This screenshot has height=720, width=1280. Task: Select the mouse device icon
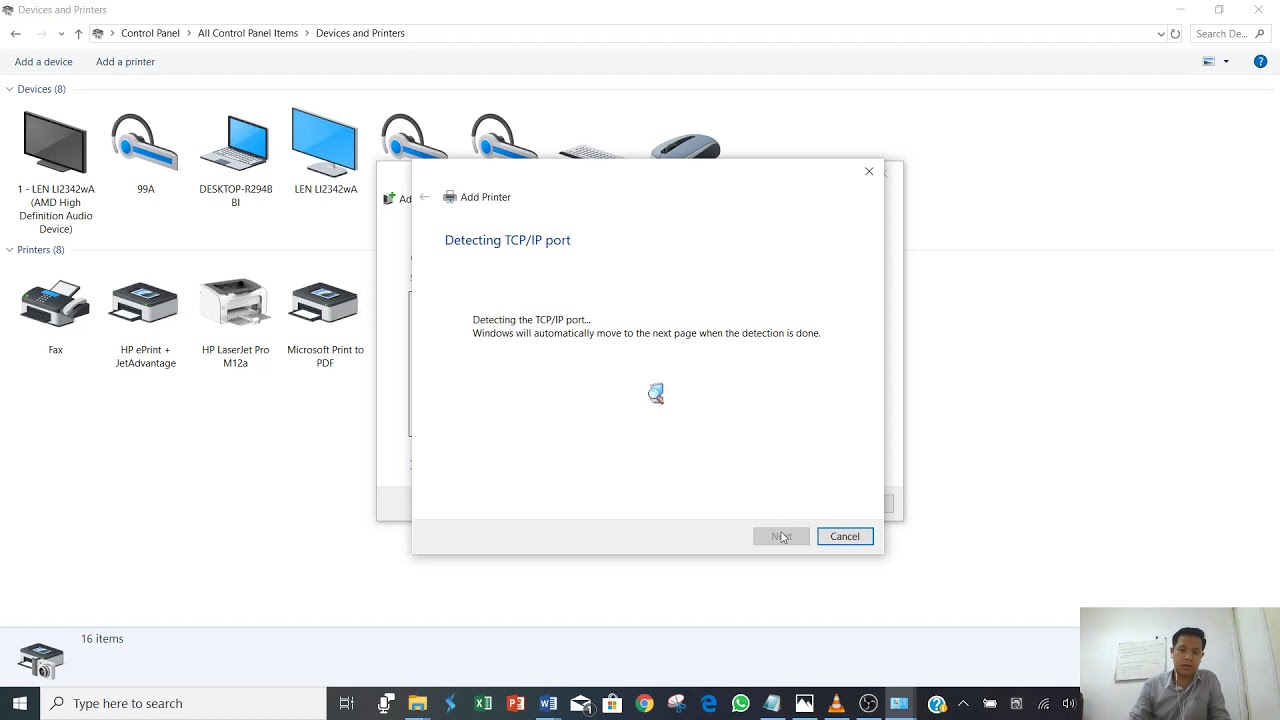pos(686,147)
